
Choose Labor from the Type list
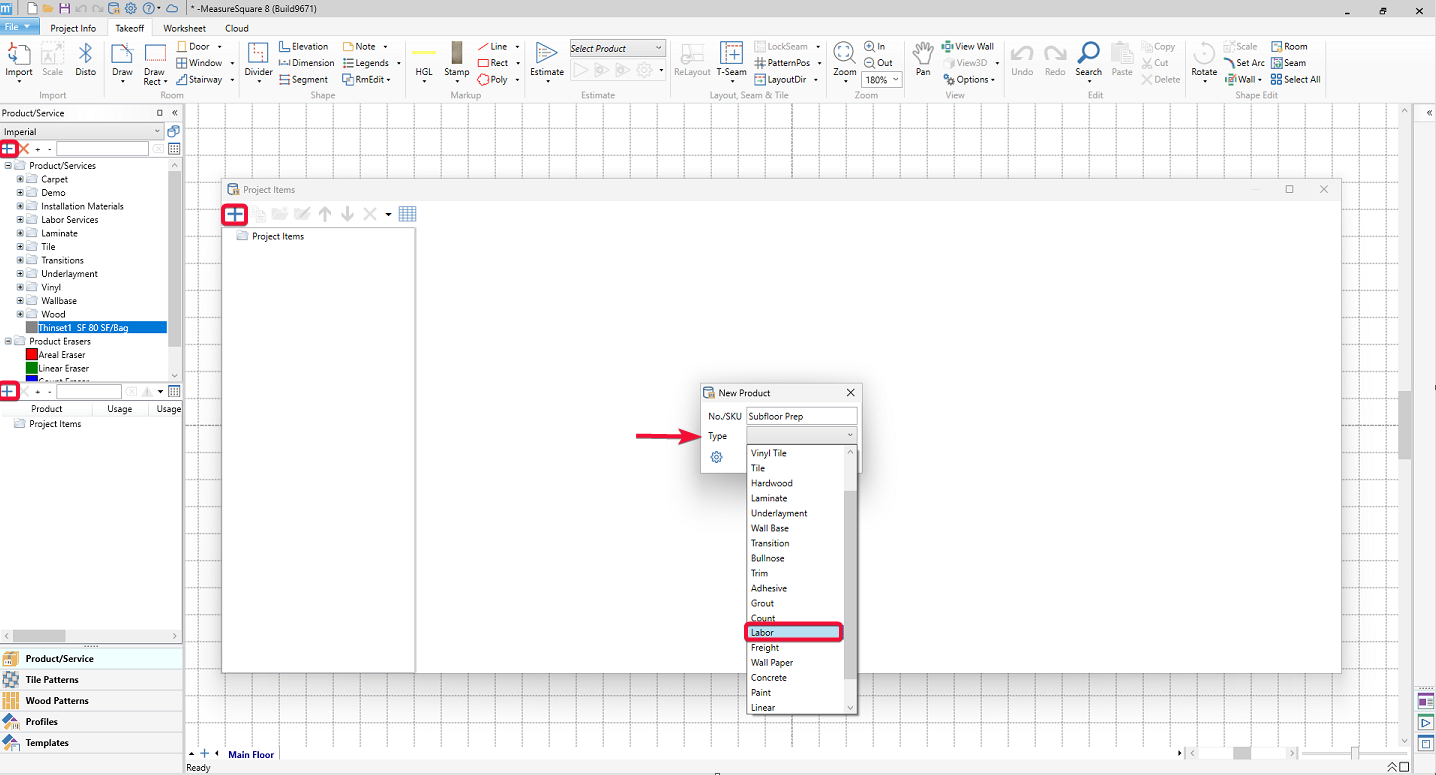pyautogui.click(x=795, y=632)
